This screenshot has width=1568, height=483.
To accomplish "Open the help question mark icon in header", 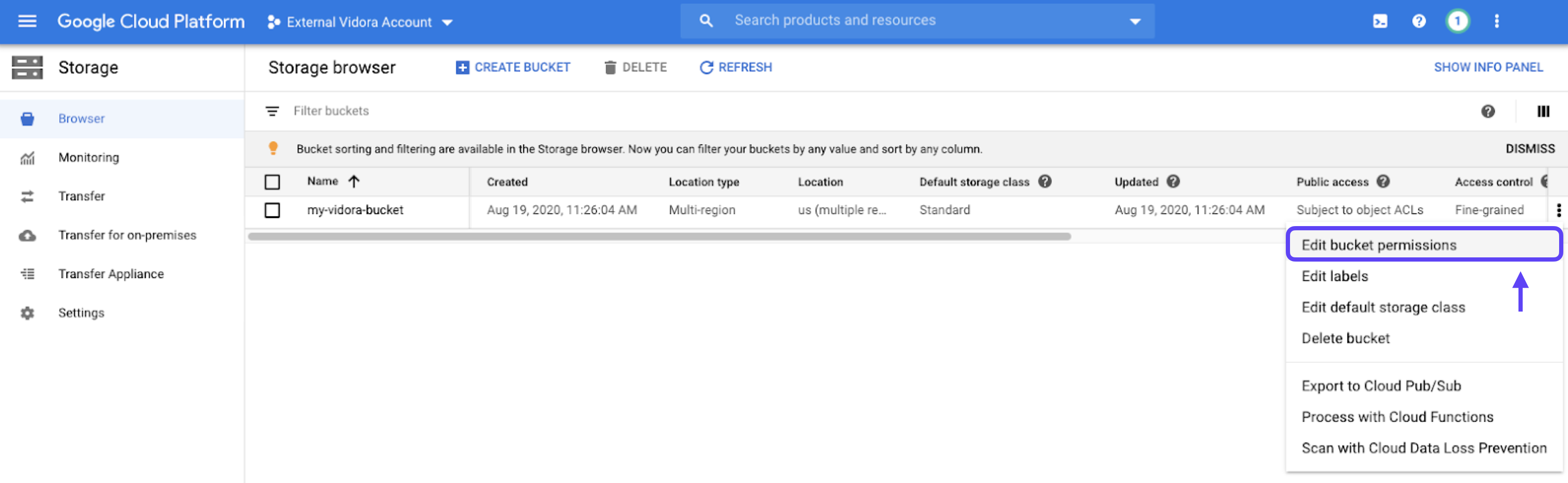I will click(1418, 22).
